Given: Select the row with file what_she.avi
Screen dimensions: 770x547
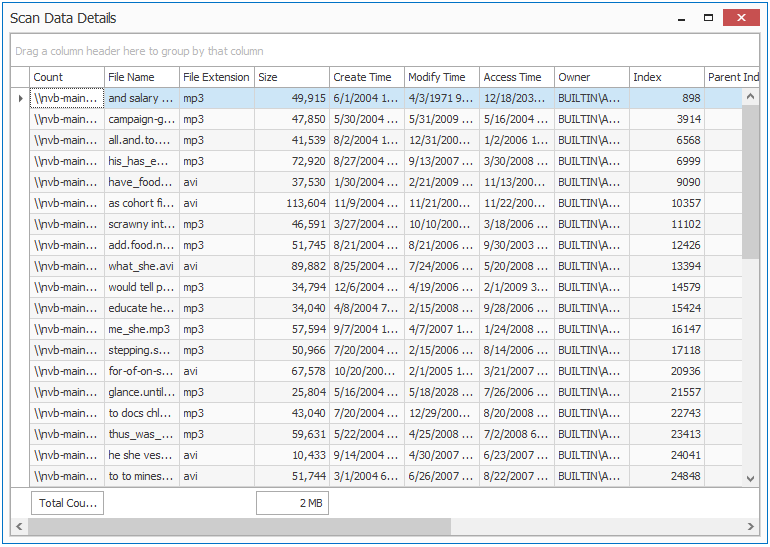Looking at the screenshot, I should 385,266.
